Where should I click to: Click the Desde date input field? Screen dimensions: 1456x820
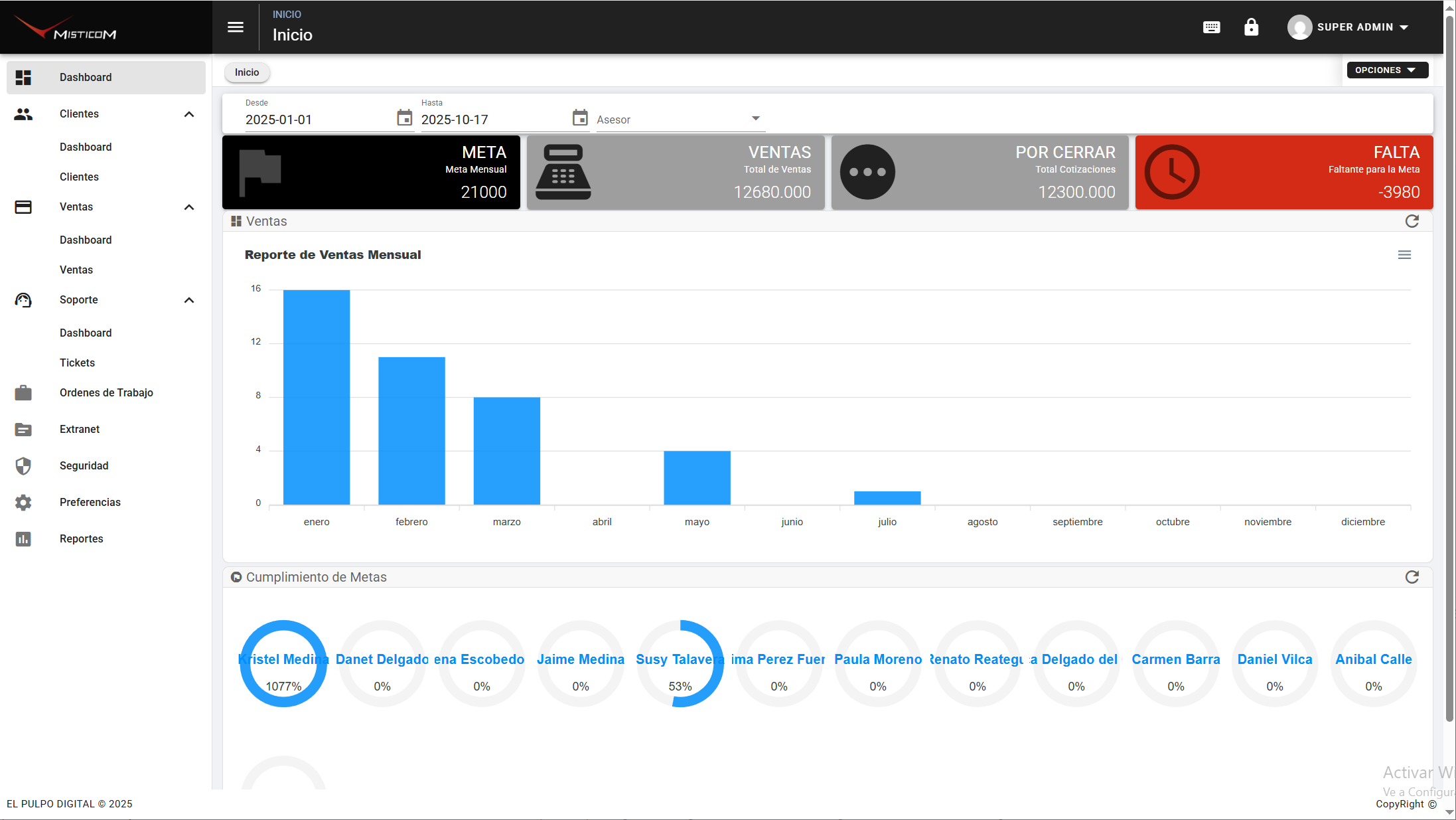click(x=317, y=120)
